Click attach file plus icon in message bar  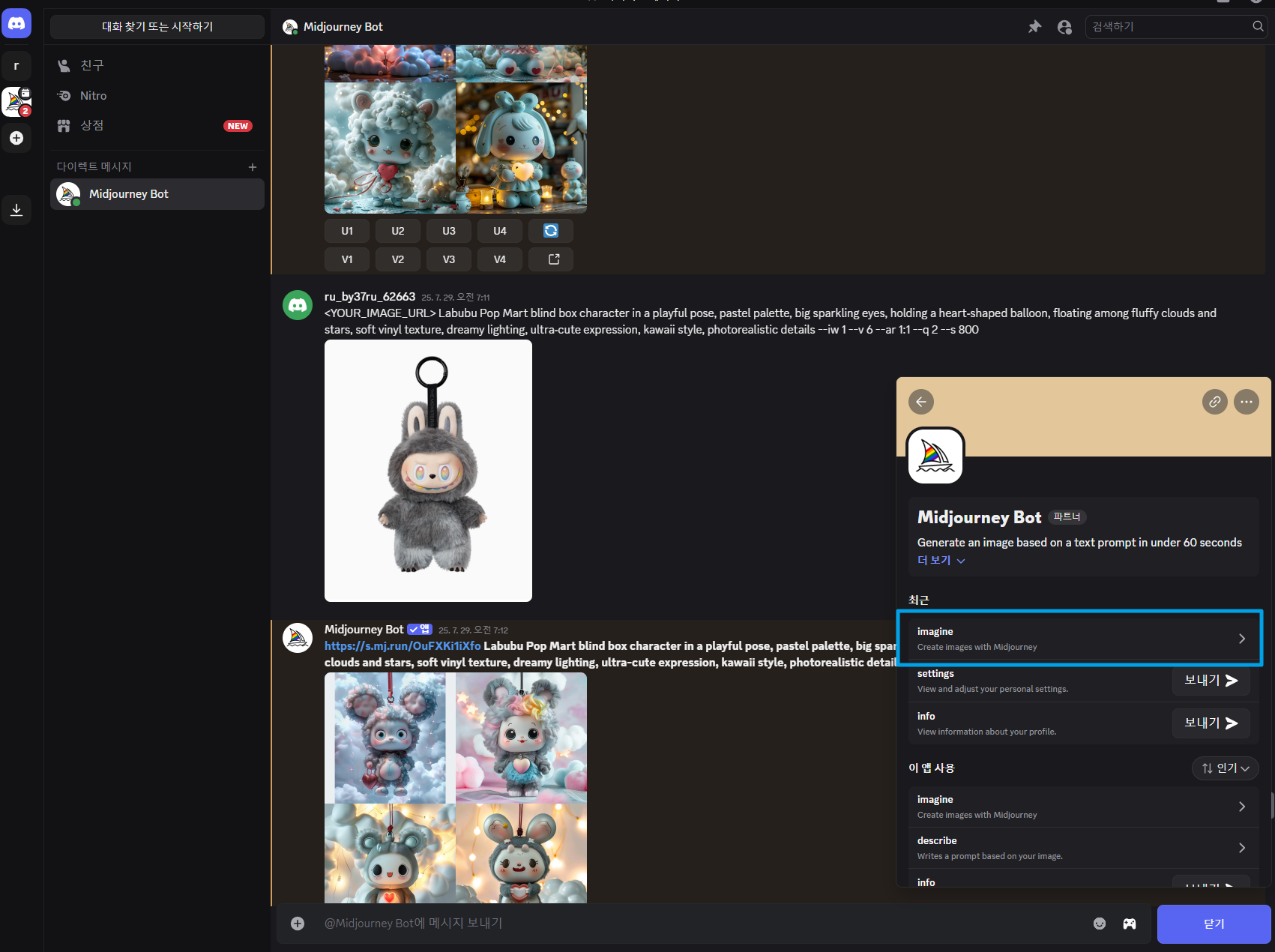pyautogui.click(x=298, y=924)
